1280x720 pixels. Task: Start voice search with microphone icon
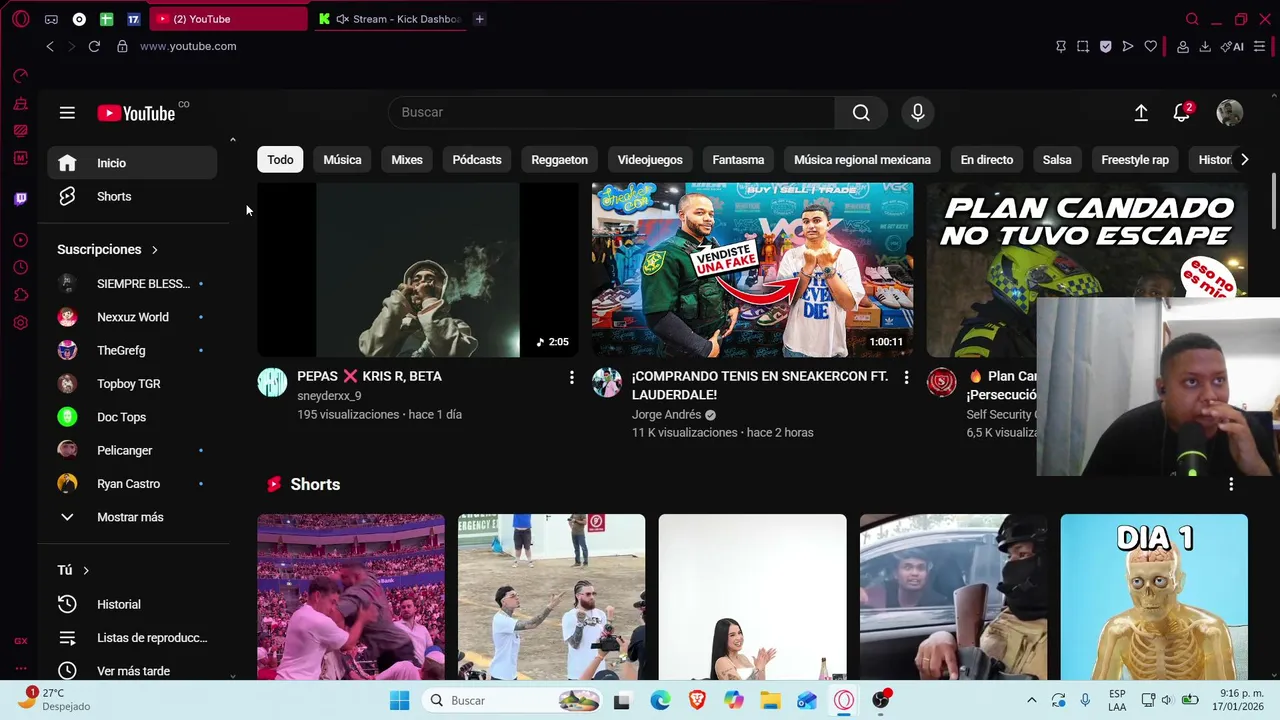pyautogui.click(x=918, y=113)
